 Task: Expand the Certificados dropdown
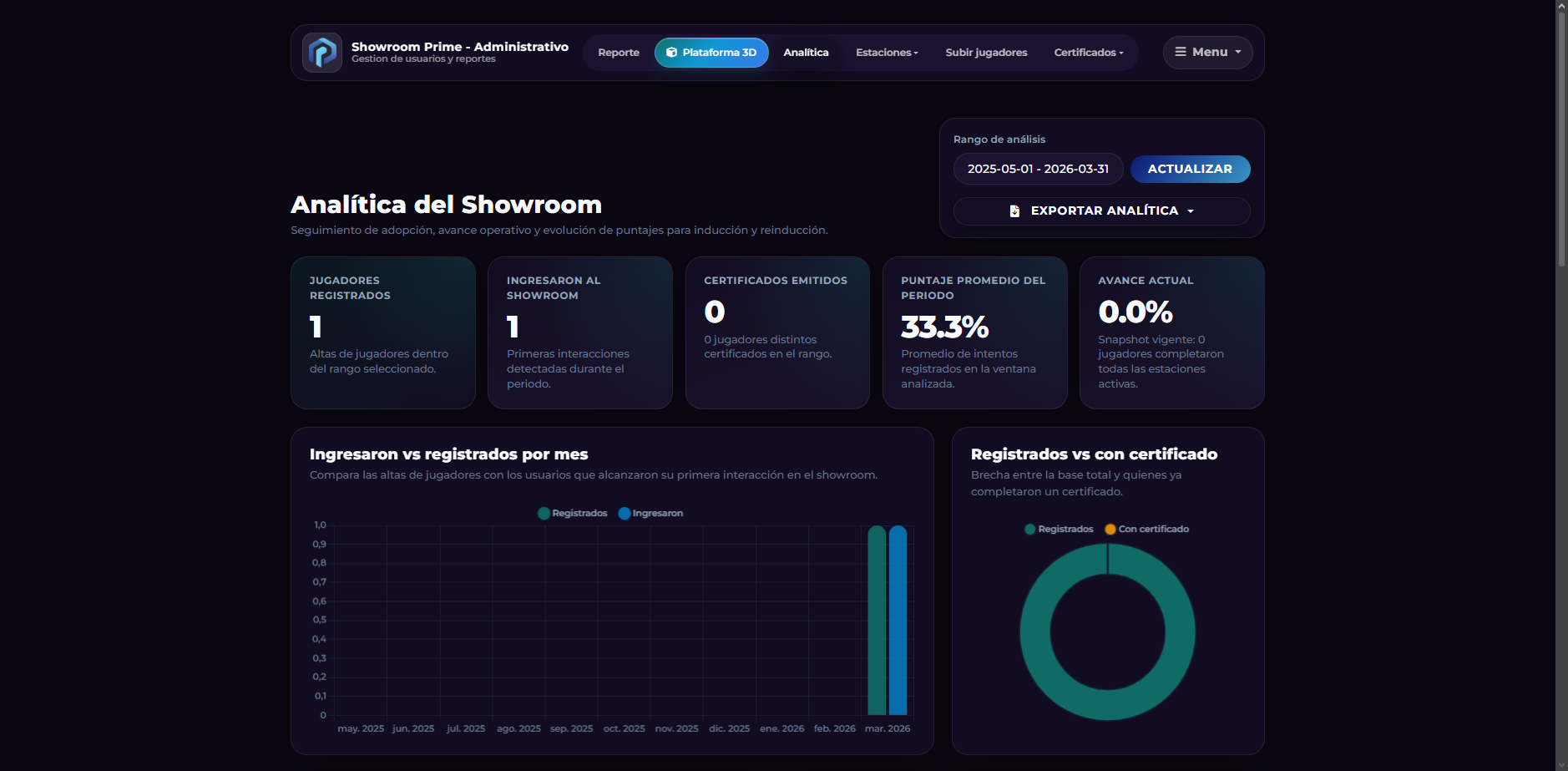coord(1088,52)
